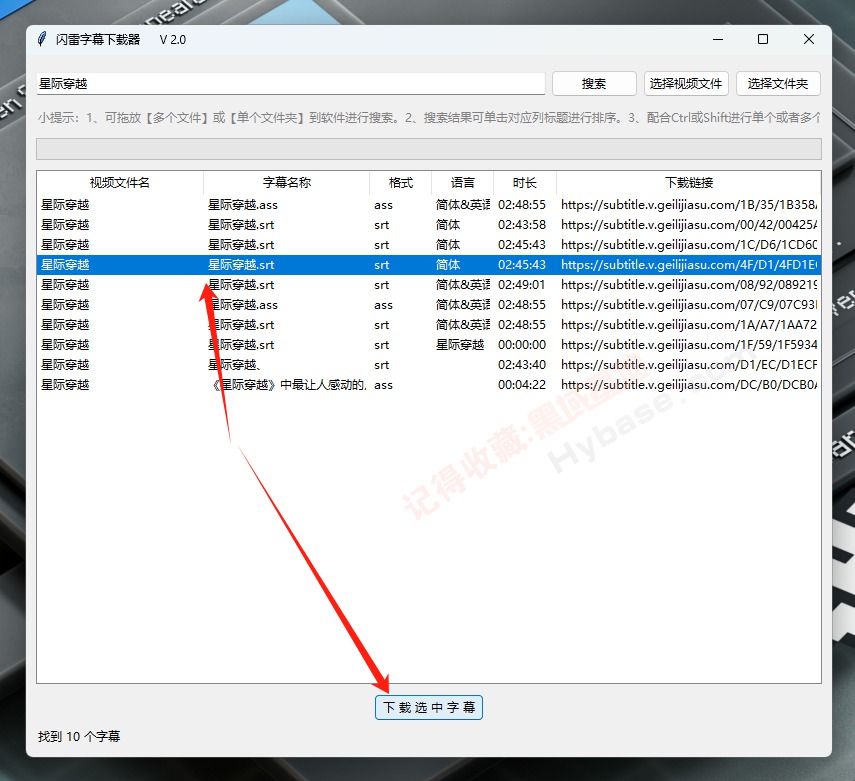Click the link cell DC/B0/DCB0A
This screenshot has width=855, height=781.
pos(689,385)
